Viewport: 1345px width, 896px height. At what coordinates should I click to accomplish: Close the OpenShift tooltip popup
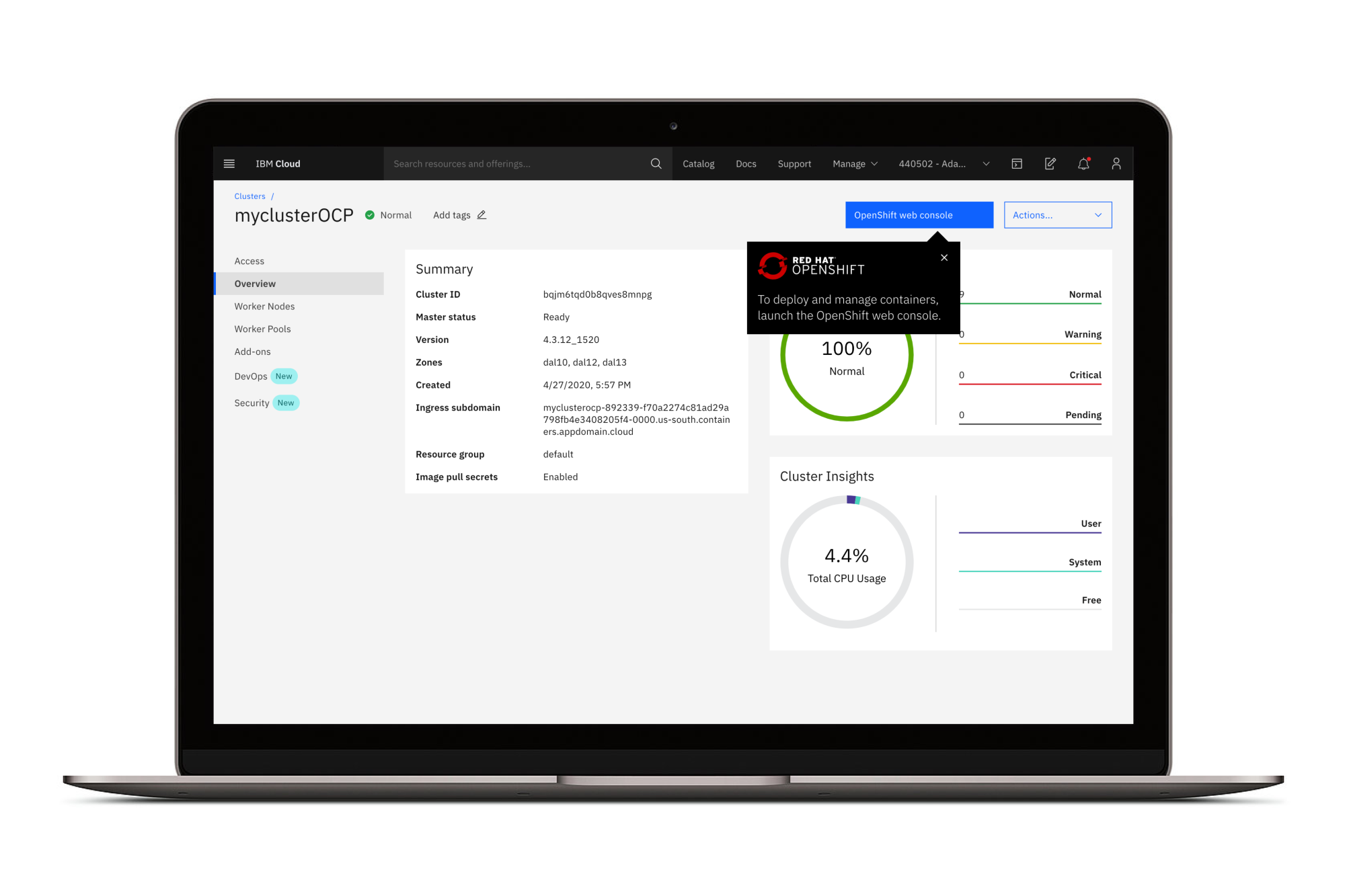click(944, 257)
